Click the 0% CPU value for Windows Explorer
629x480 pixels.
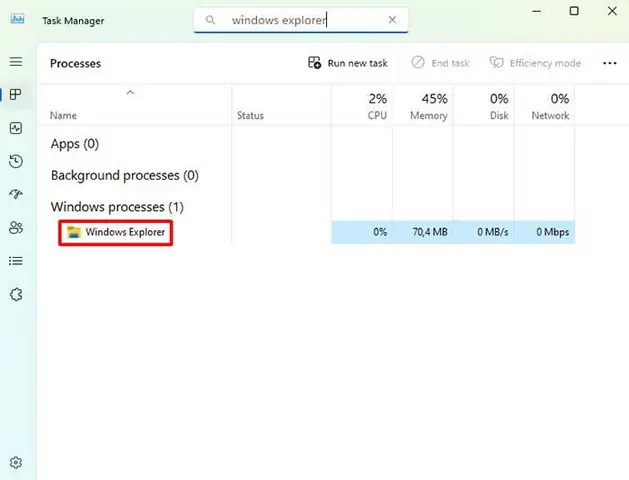click(x=380, y=232)
